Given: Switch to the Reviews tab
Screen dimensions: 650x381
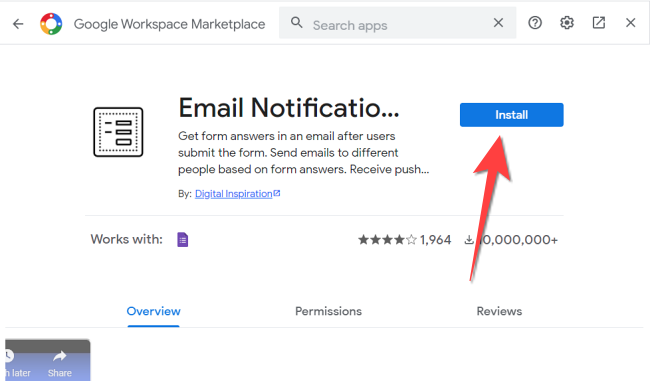Looking at the screenshot, I should coord(499,311).
